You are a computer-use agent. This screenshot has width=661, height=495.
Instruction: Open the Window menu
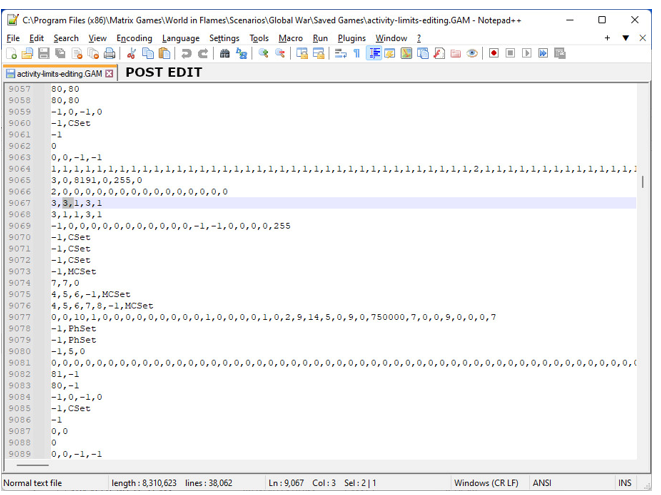pos(391,38)
